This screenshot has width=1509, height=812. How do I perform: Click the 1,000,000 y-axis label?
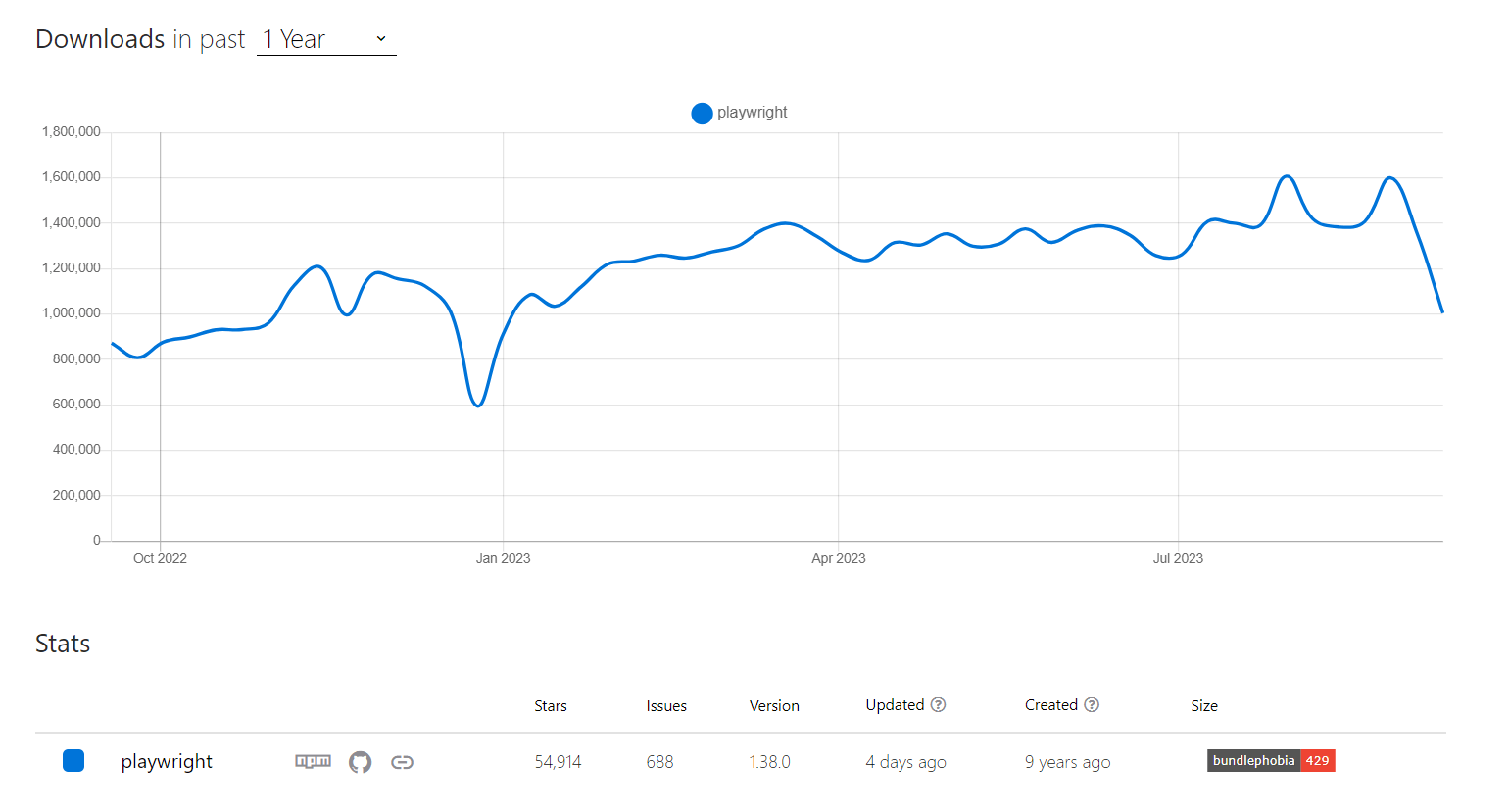71,312
